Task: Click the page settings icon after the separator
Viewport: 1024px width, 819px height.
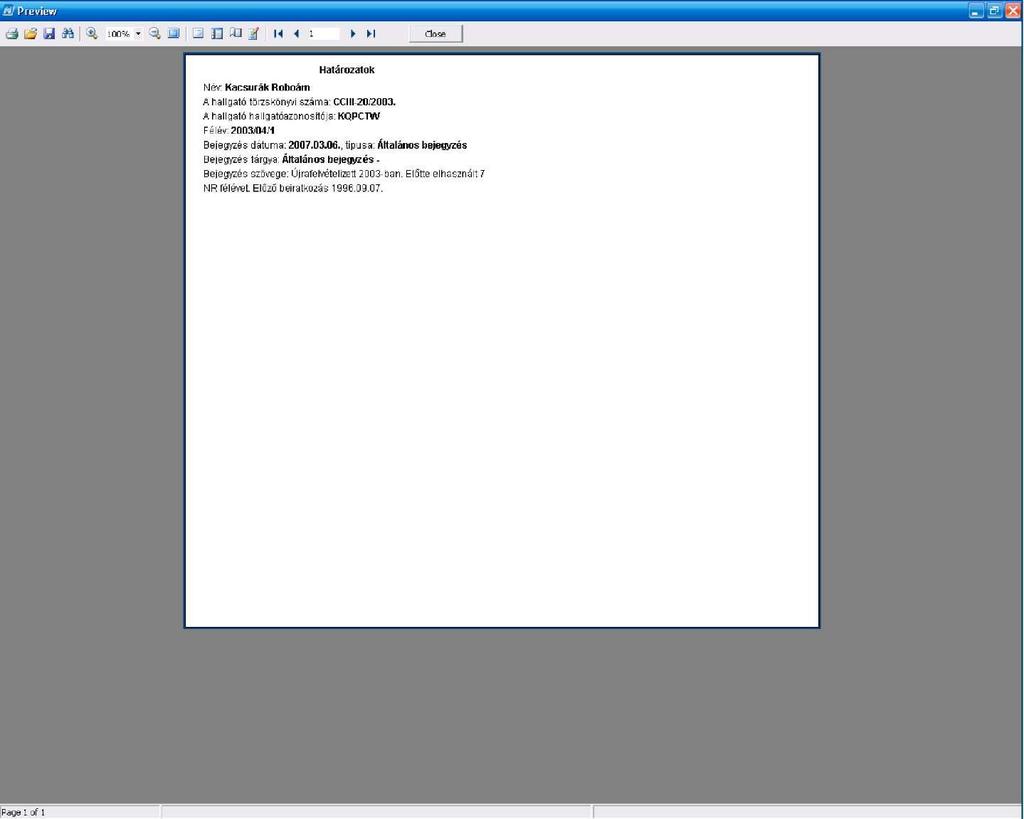Action: click(198, 34)
